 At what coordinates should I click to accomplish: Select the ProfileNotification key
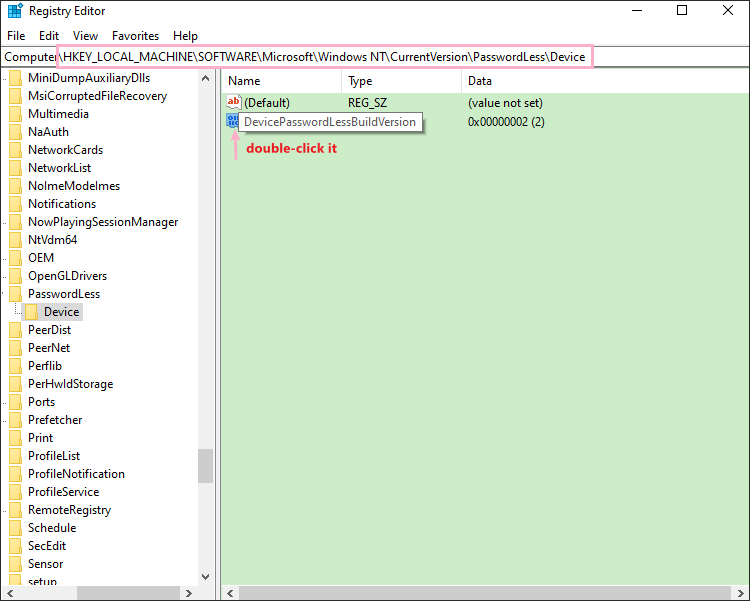pyautogui.click(x=77, y=474)
